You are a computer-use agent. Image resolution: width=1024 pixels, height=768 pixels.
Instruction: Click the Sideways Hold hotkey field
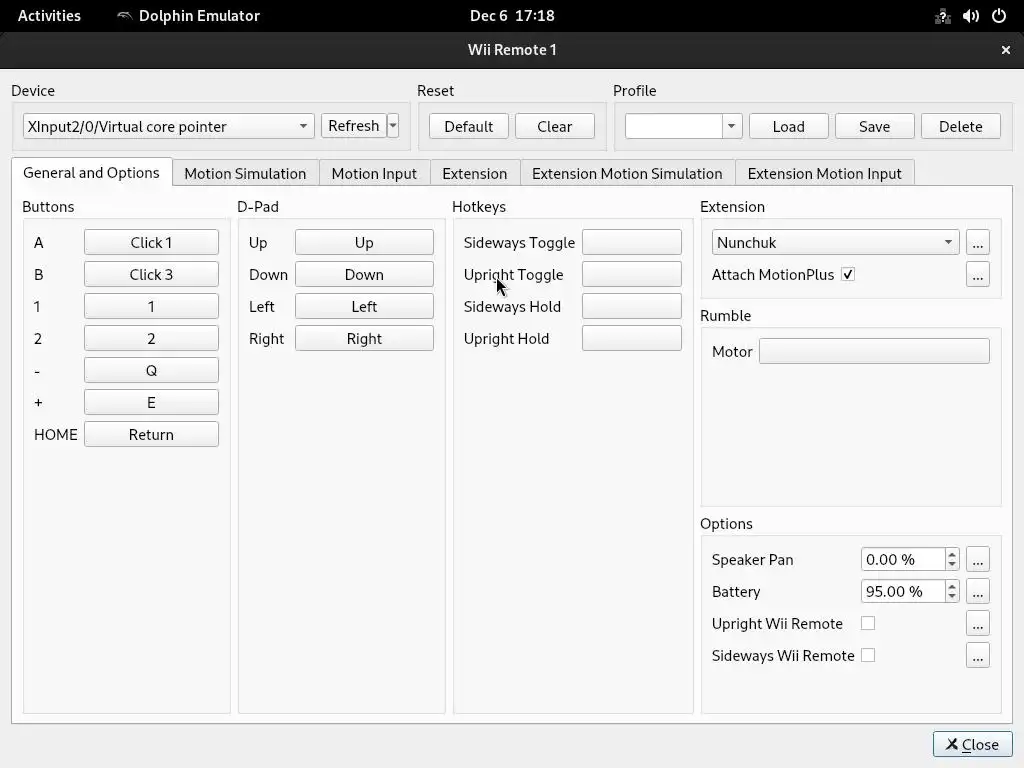(632, 306)
